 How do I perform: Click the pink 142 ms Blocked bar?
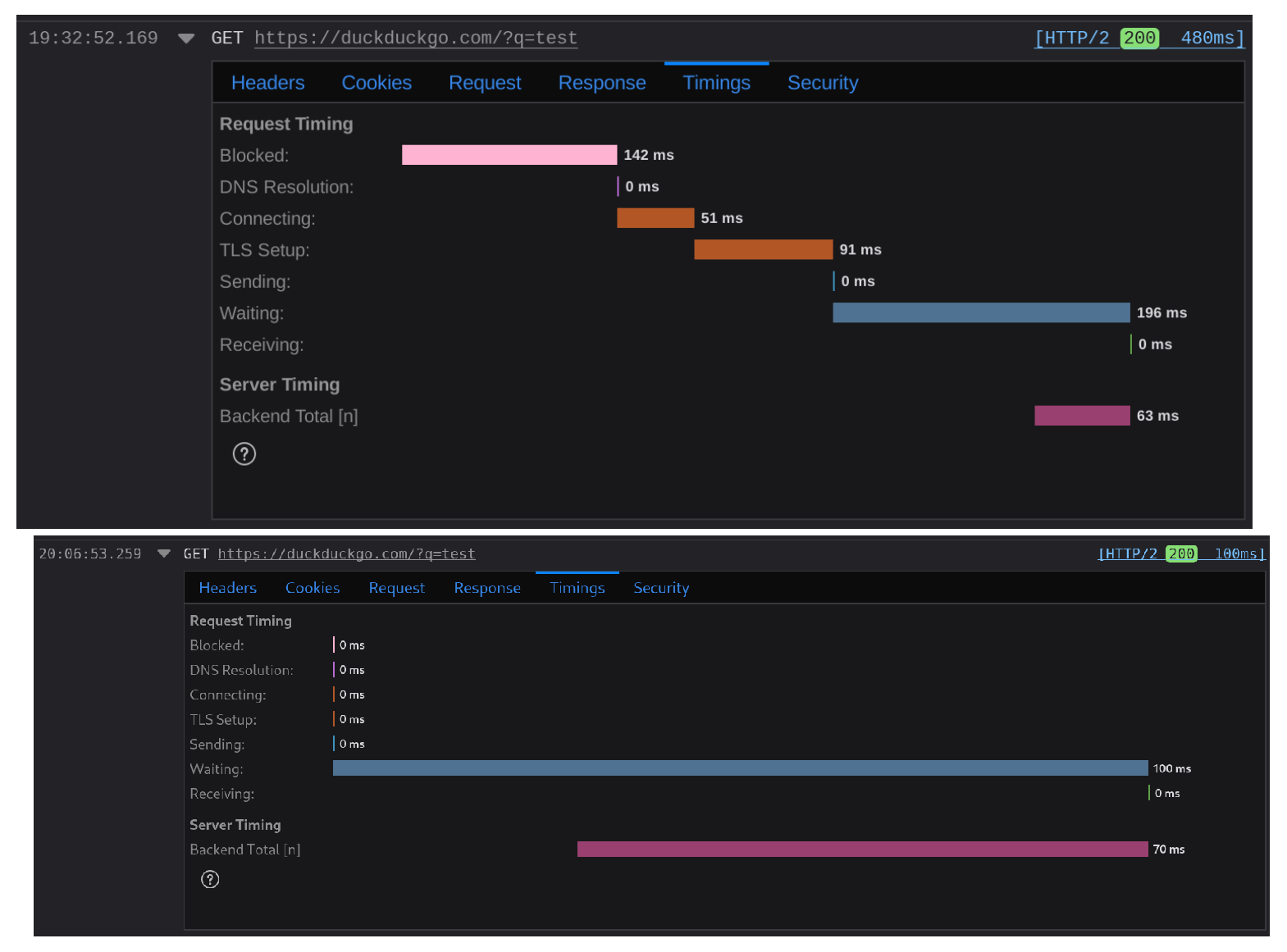tap(509, 155)
